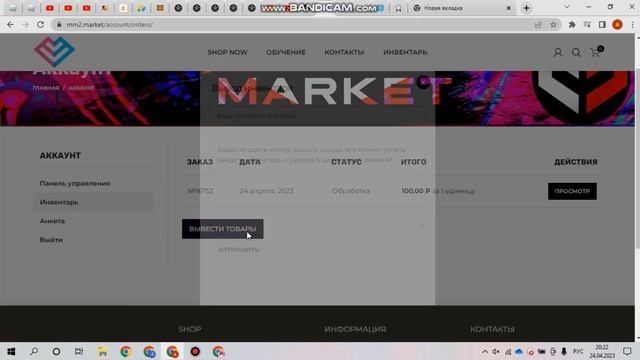Open the Bandicam recorder taskbar icon
640x360 pixels.
(x=195, y=351)
